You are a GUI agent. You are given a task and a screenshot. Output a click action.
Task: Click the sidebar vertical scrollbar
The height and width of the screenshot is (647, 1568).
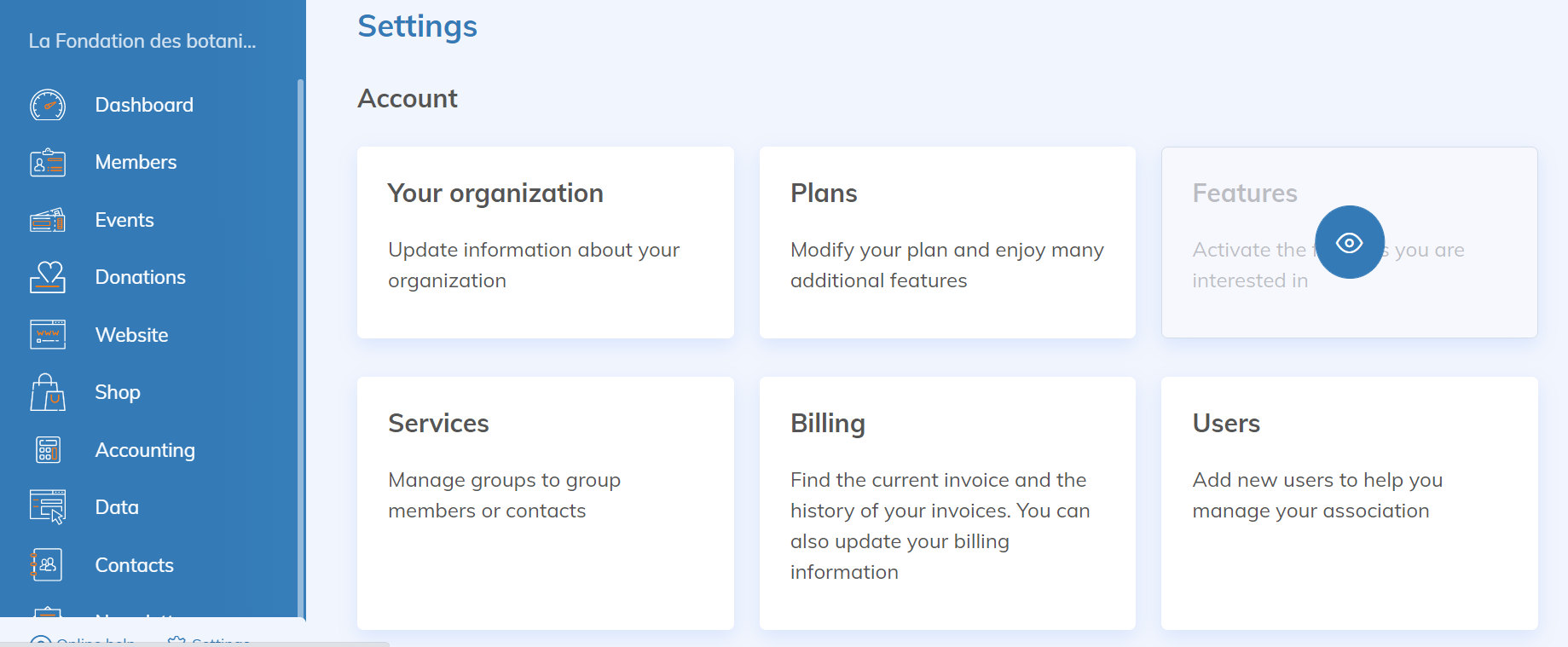click(300, 341)
